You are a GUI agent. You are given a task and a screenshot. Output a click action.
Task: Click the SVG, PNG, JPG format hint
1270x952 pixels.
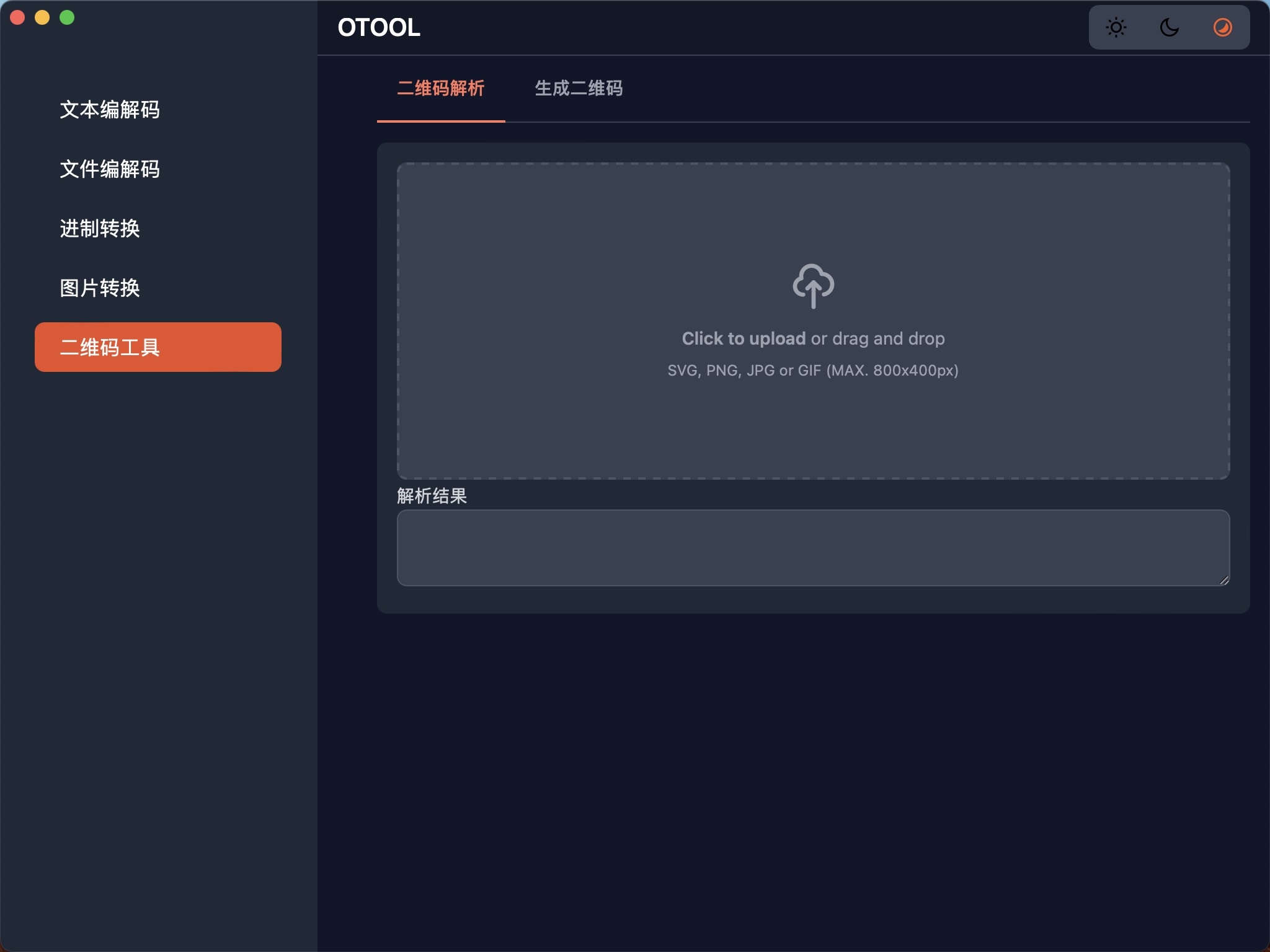pos(812,371)
